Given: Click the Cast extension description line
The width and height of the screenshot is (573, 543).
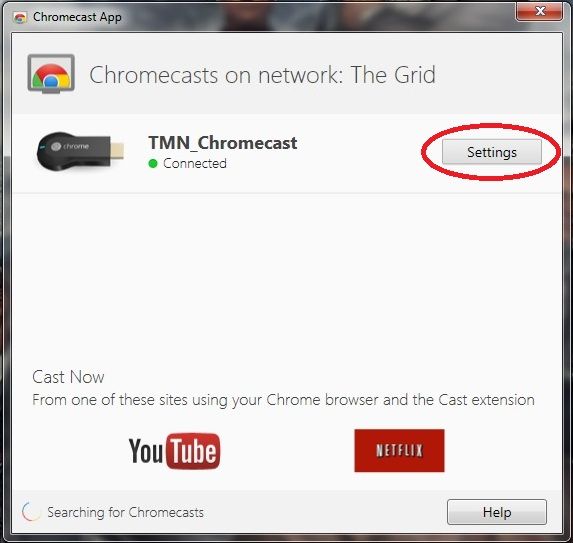Looking at the screenshot, I should click(x=283, y=400).
